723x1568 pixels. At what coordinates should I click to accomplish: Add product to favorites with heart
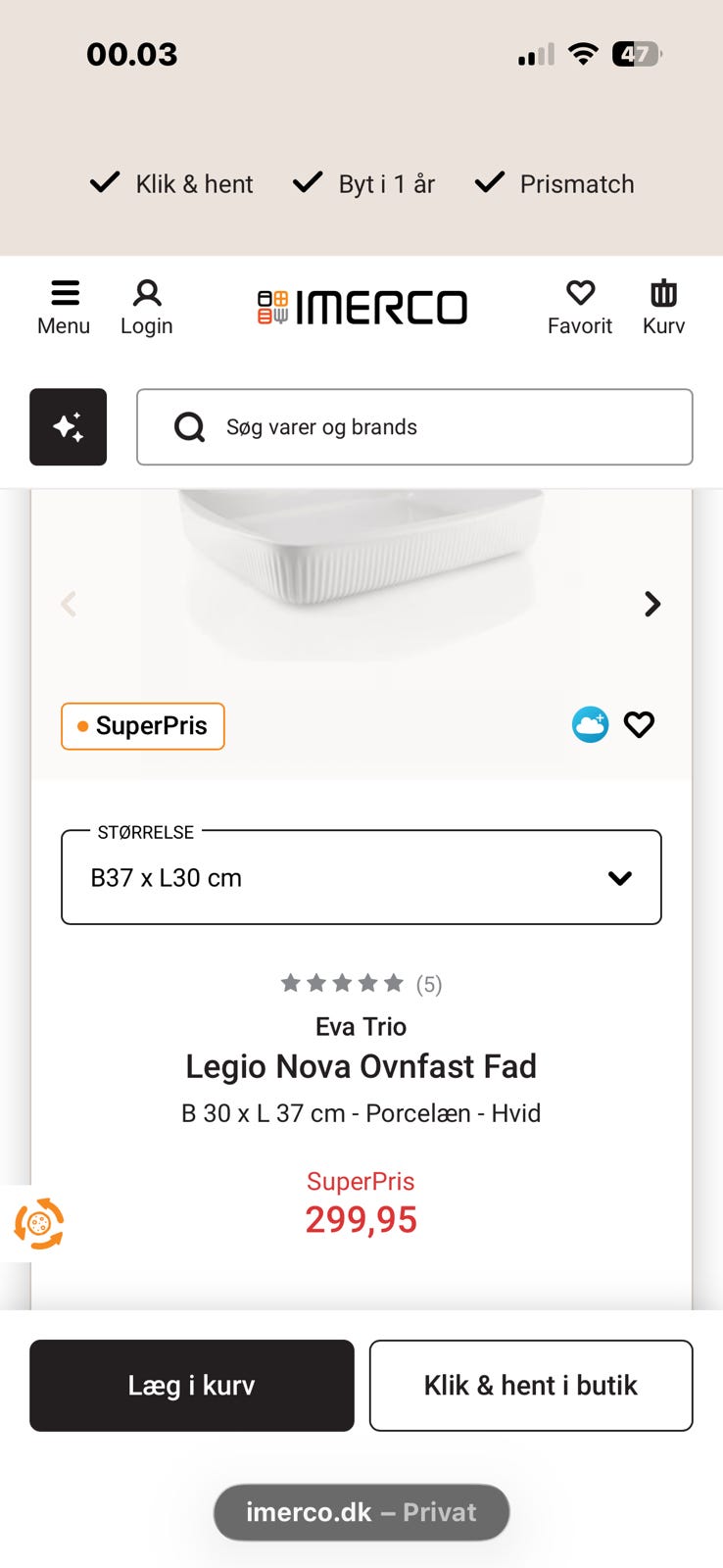pyautogui.click(x=640, y=725)
